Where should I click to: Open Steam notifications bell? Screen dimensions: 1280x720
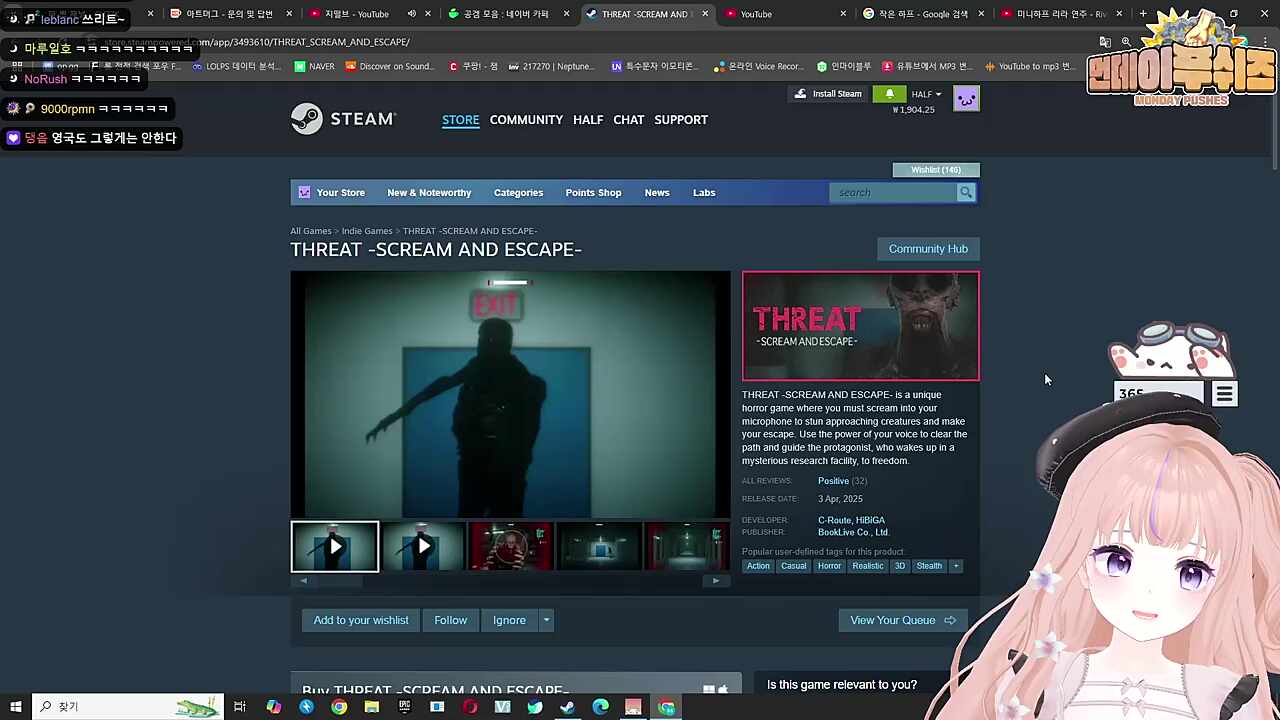click(x=889, y=94)
